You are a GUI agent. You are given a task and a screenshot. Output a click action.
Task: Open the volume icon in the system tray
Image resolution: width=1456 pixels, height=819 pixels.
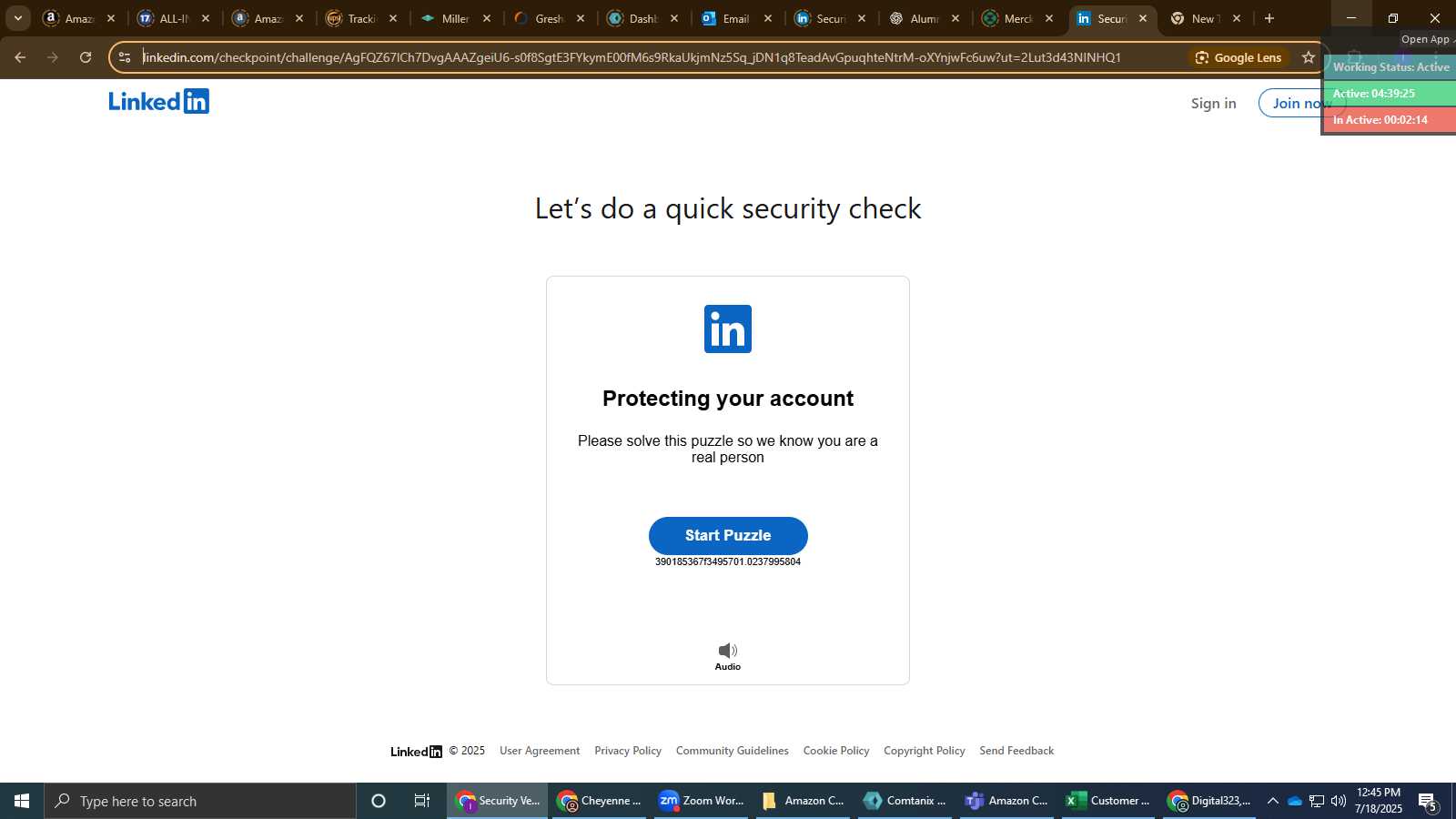tap(1339, 801)
